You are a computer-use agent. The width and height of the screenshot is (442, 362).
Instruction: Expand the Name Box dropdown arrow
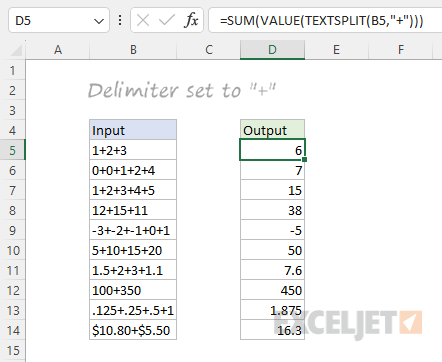tap(99, 21)
